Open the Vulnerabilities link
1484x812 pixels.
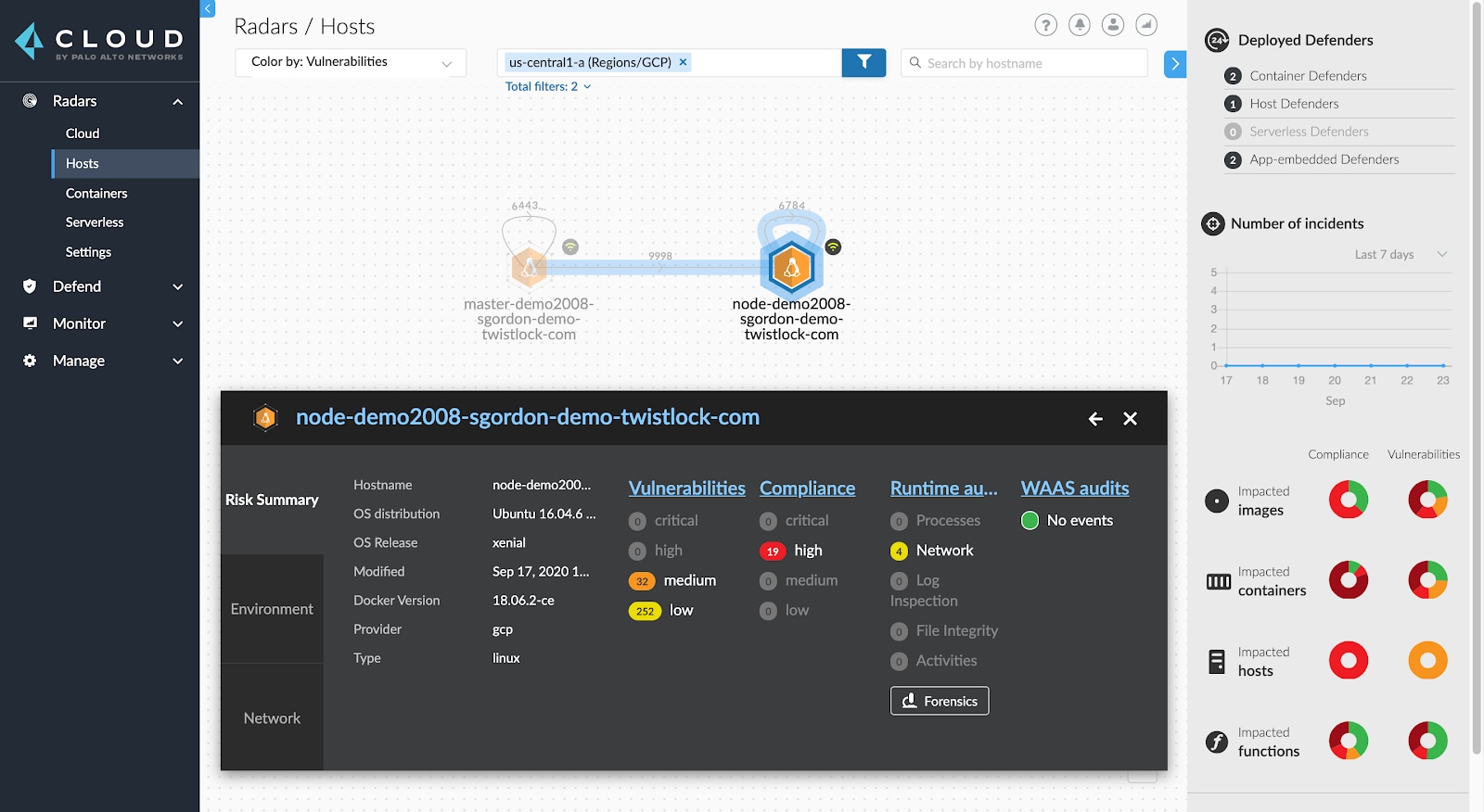pos(687,488)
